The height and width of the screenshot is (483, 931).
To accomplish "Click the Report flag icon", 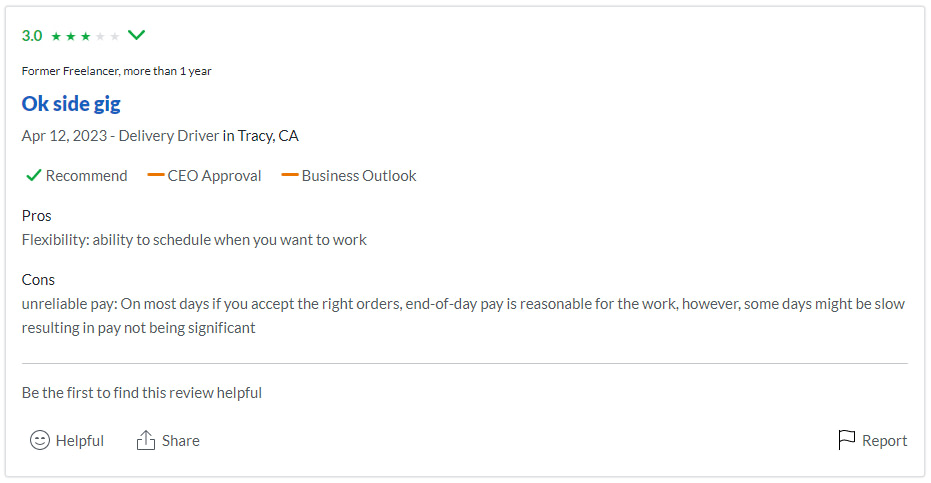I will click(846, 440).
